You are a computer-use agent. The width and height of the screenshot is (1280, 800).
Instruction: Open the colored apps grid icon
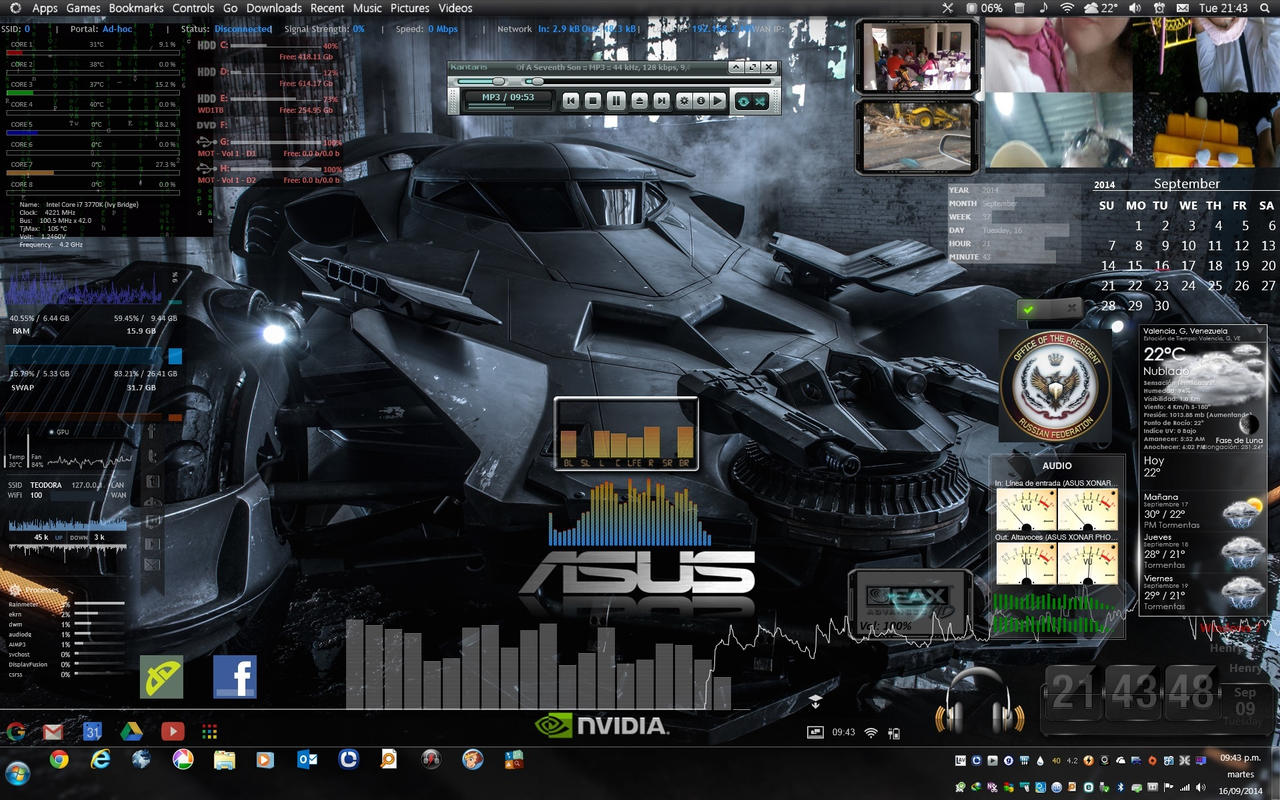[x=209, y=732]
